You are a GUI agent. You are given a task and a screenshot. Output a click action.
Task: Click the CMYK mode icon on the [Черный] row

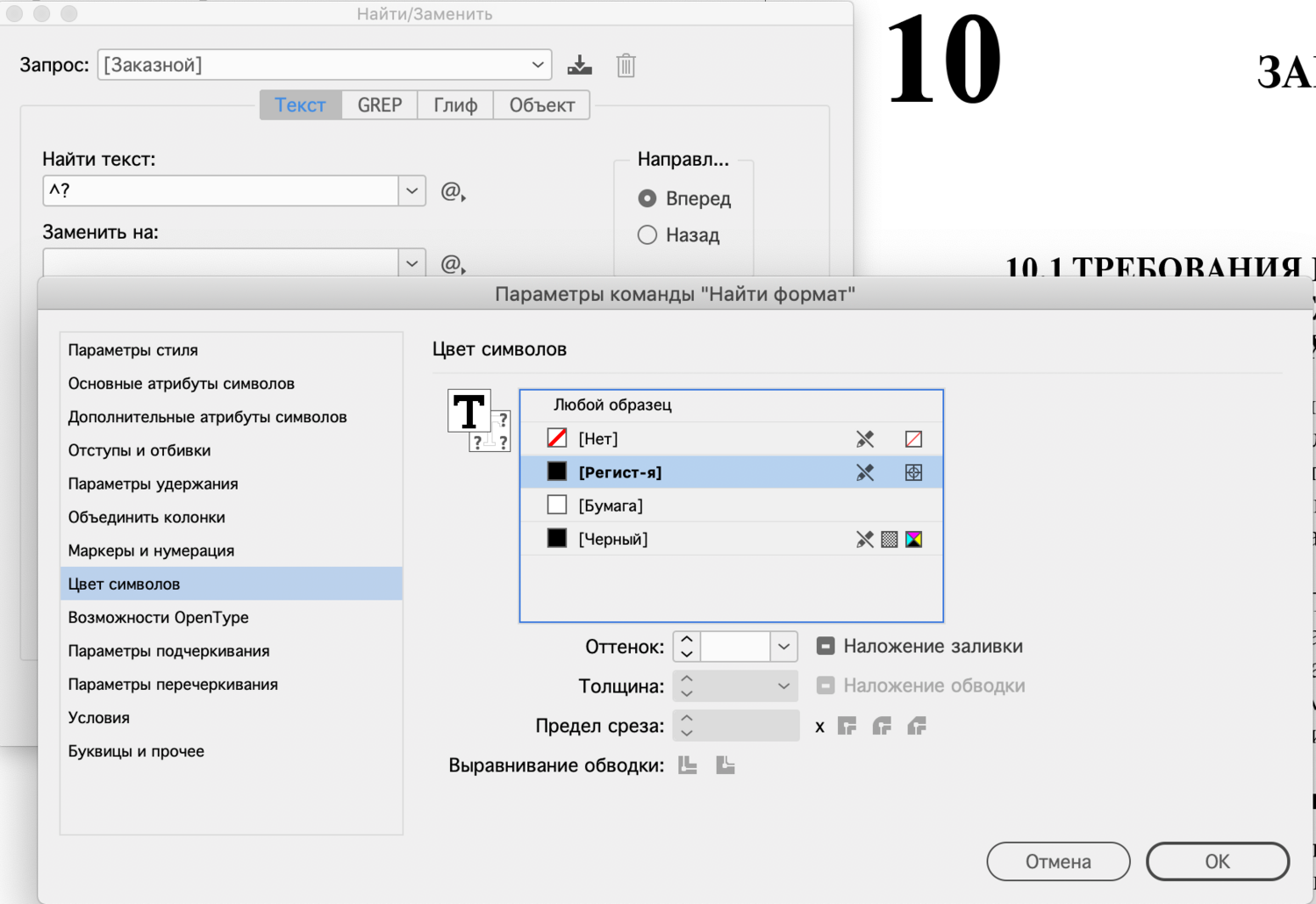[913, 539]
